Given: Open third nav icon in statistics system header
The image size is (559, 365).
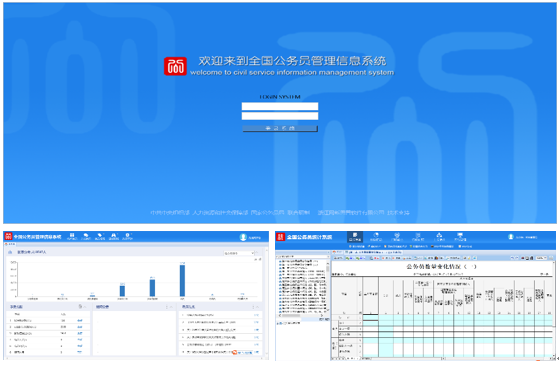Looking at the screenshot, I should tap(397, 237).
